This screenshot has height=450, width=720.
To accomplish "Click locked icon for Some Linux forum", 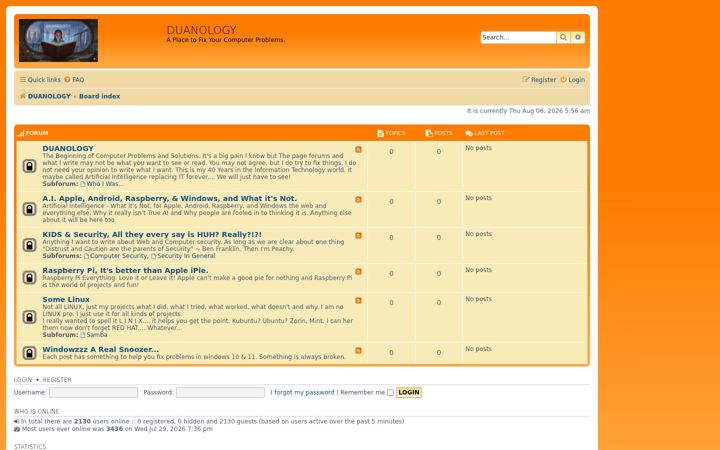I will [29, 317].
